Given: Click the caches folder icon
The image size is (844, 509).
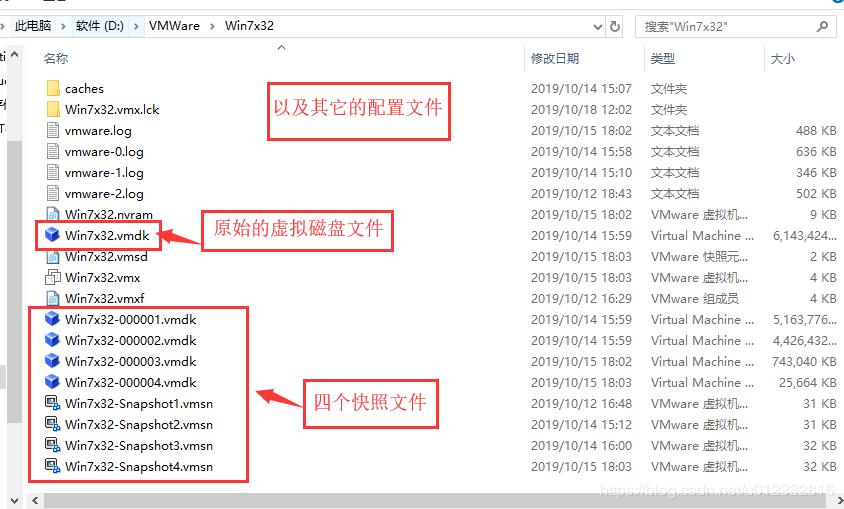Looking at the screenshot, I should coord(53,88).
